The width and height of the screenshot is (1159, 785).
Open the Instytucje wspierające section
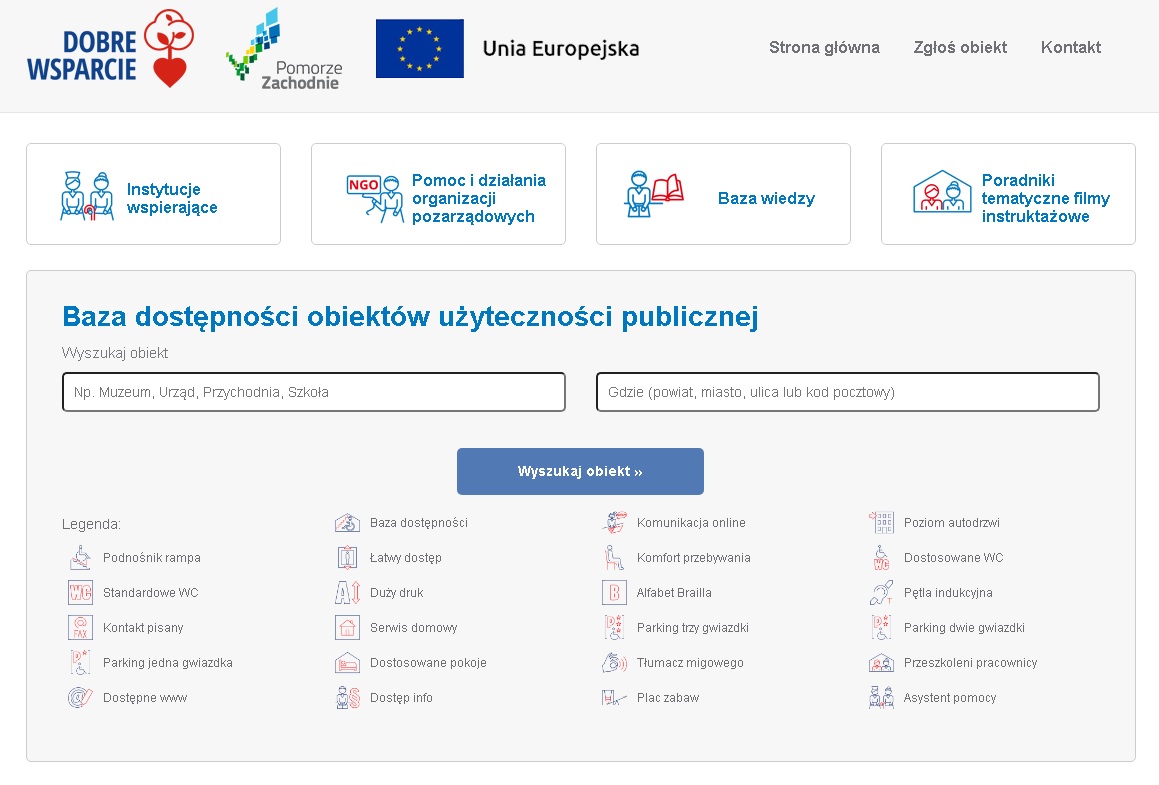pyautogui.click(x=153, y=193)
